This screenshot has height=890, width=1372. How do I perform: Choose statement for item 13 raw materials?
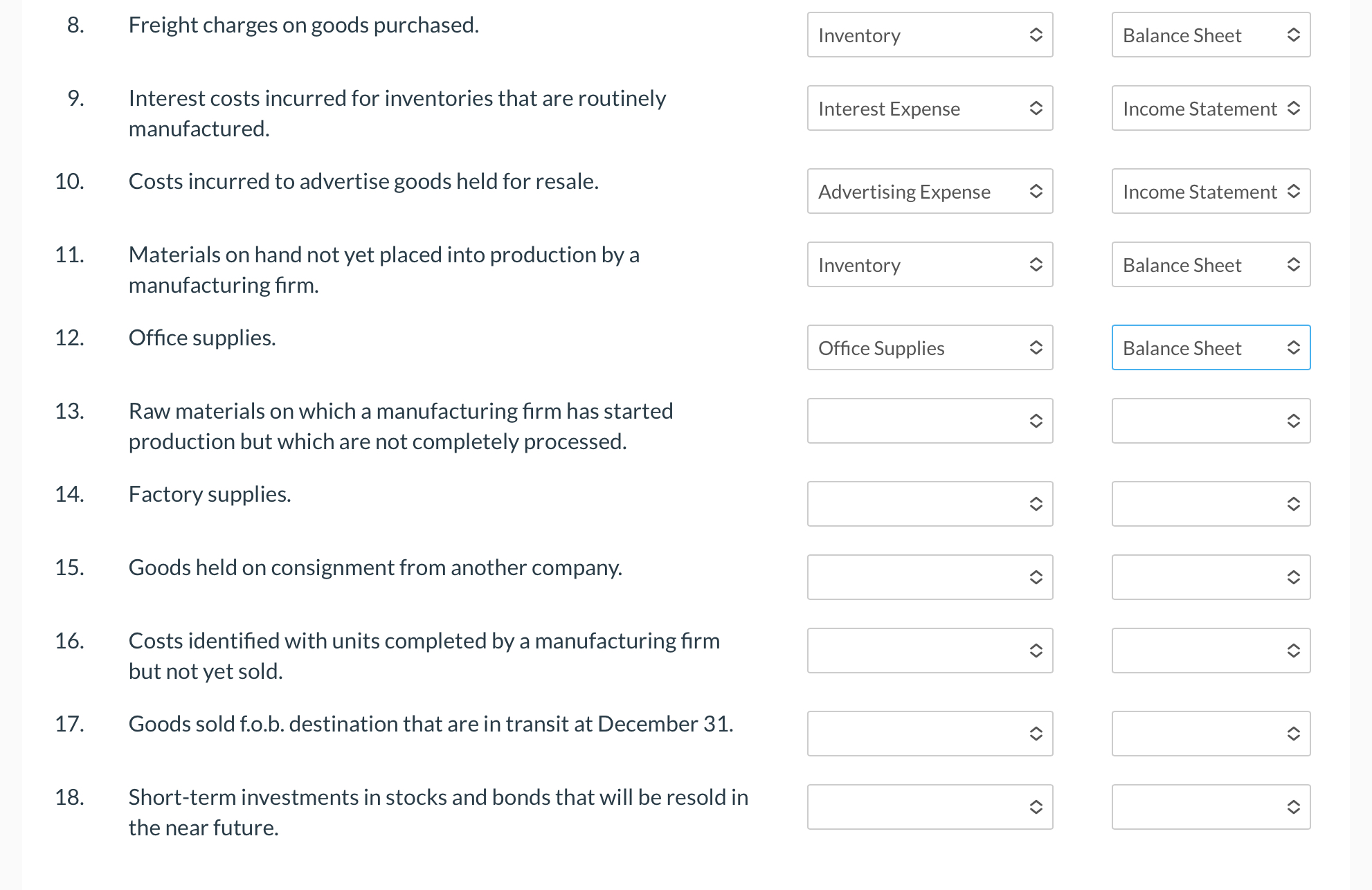1210,421
